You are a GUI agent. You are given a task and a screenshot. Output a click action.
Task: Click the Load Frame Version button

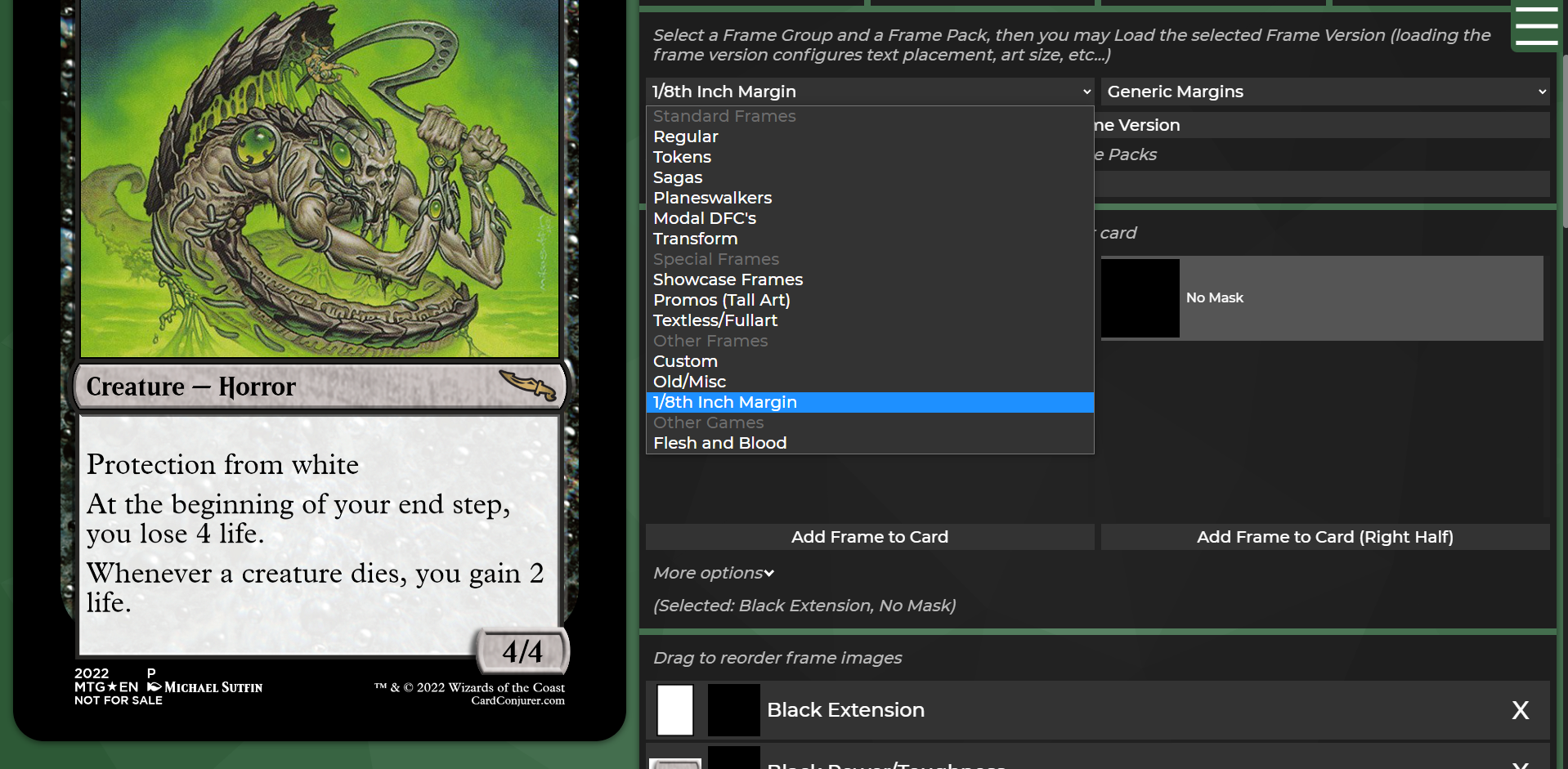coord(1322,125)
